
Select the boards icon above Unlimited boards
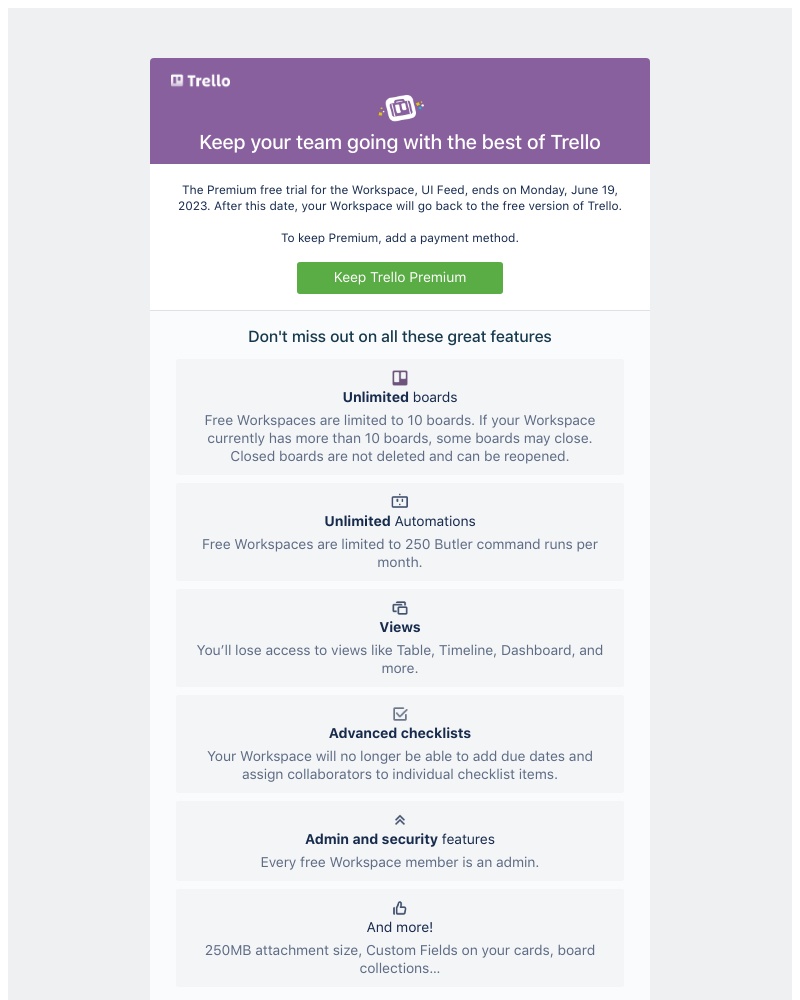click(x=400, y=378)
